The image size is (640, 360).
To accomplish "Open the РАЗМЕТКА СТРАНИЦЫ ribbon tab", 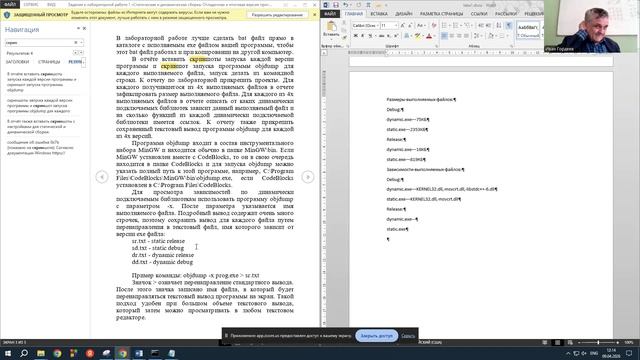I will [442, 14].
